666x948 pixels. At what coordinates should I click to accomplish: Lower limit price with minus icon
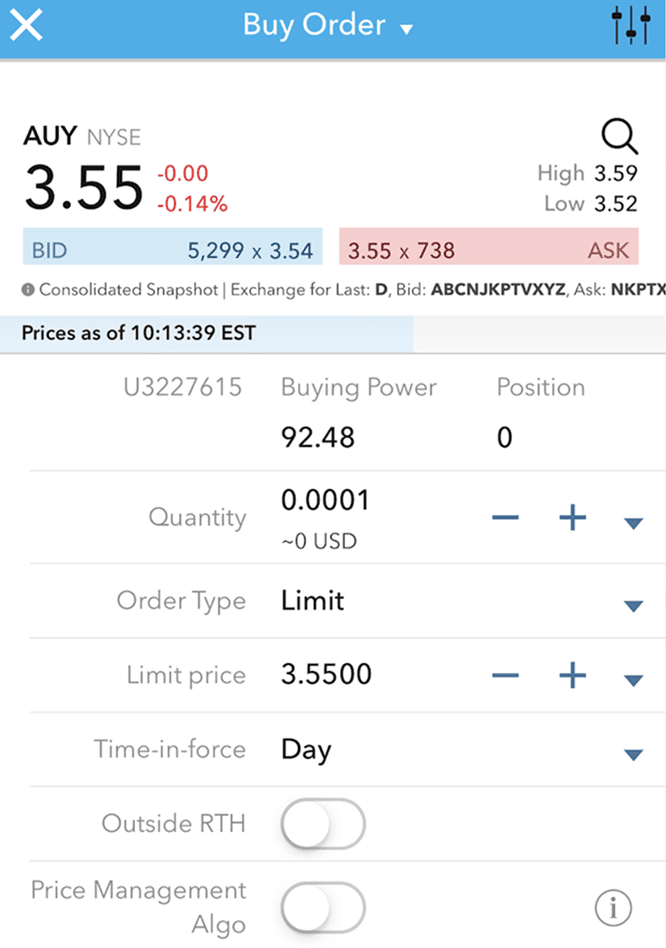(505, 676)
